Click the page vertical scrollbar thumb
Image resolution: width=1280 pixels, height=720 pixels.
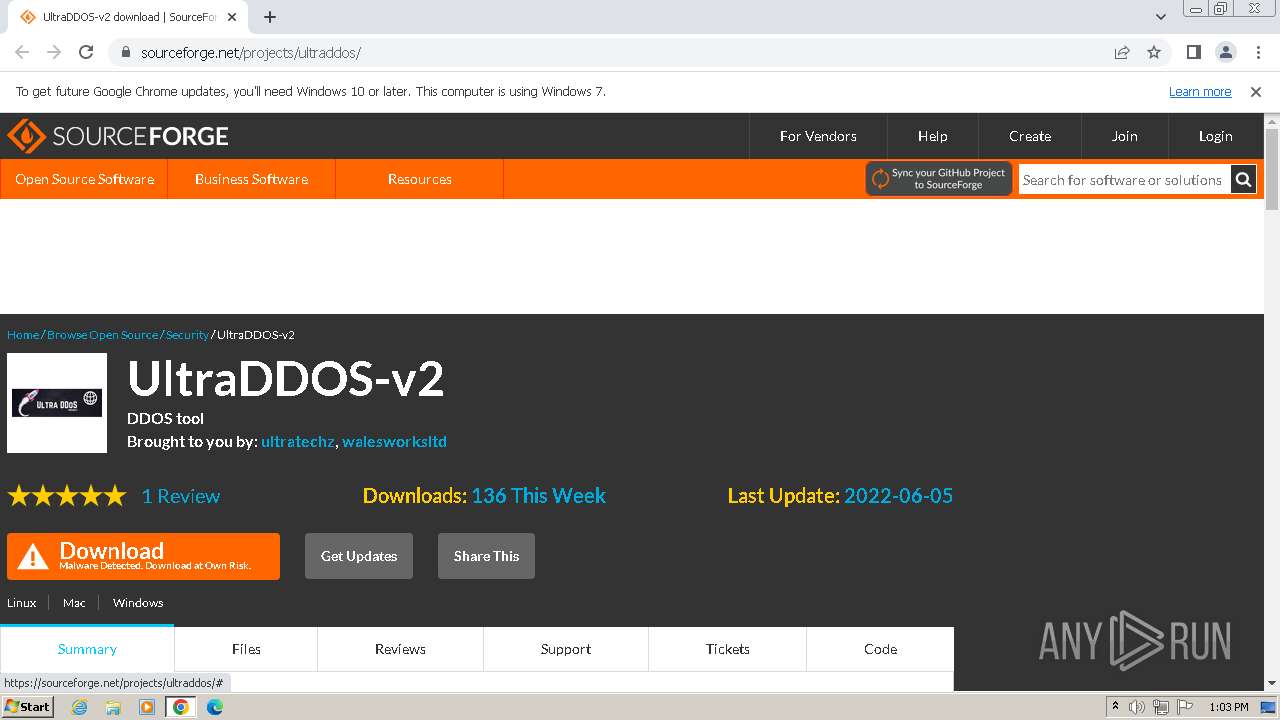(x=1272, y=170)
